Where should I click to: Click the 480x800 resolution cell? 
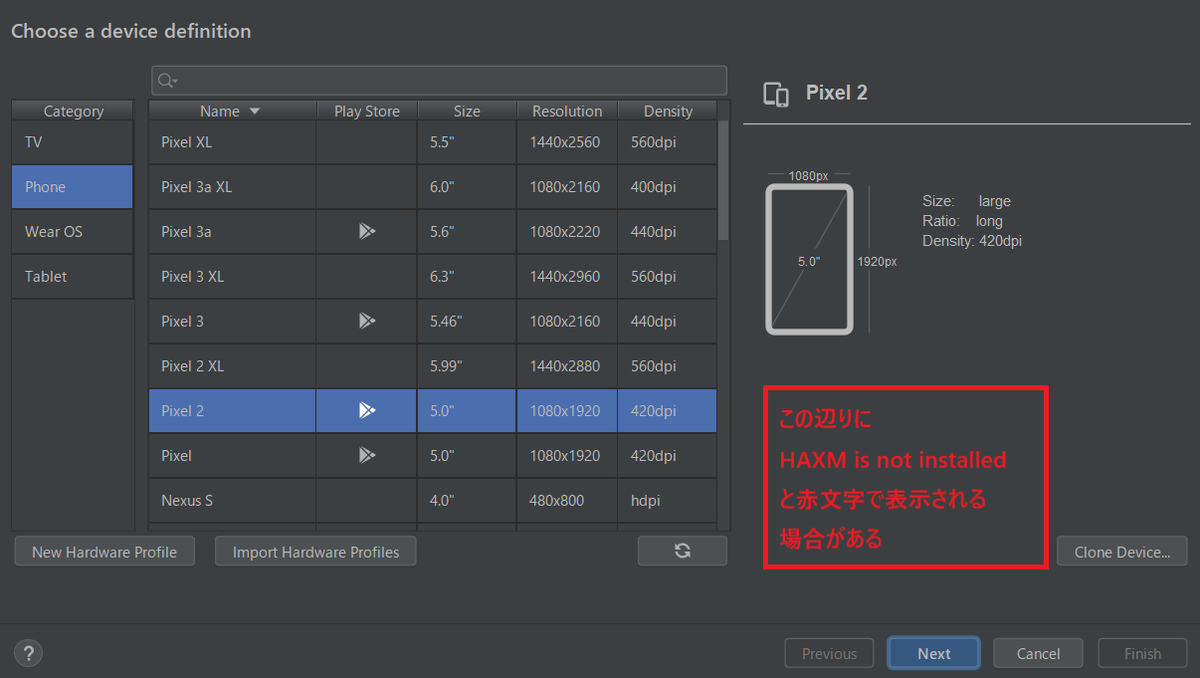(567, 500)
